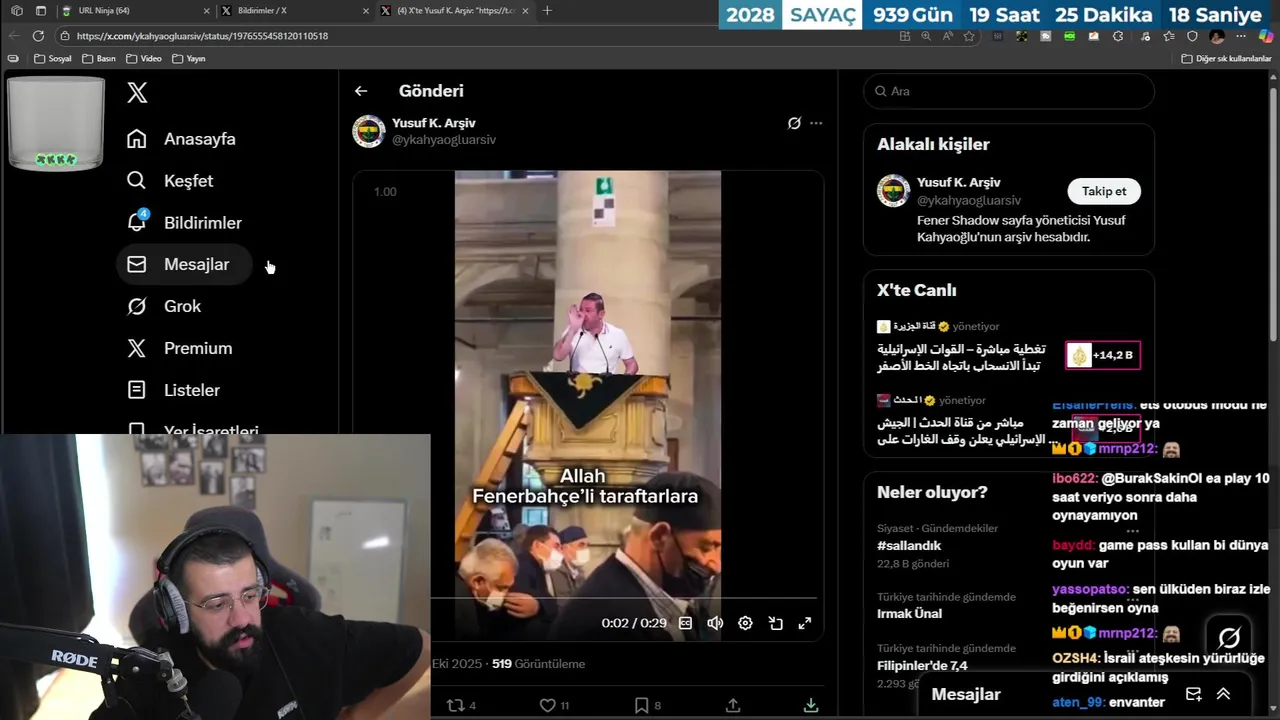The image size is (1280, 720).
Task: Open browser profile avatar
Action: click(x=1217, y=36)
